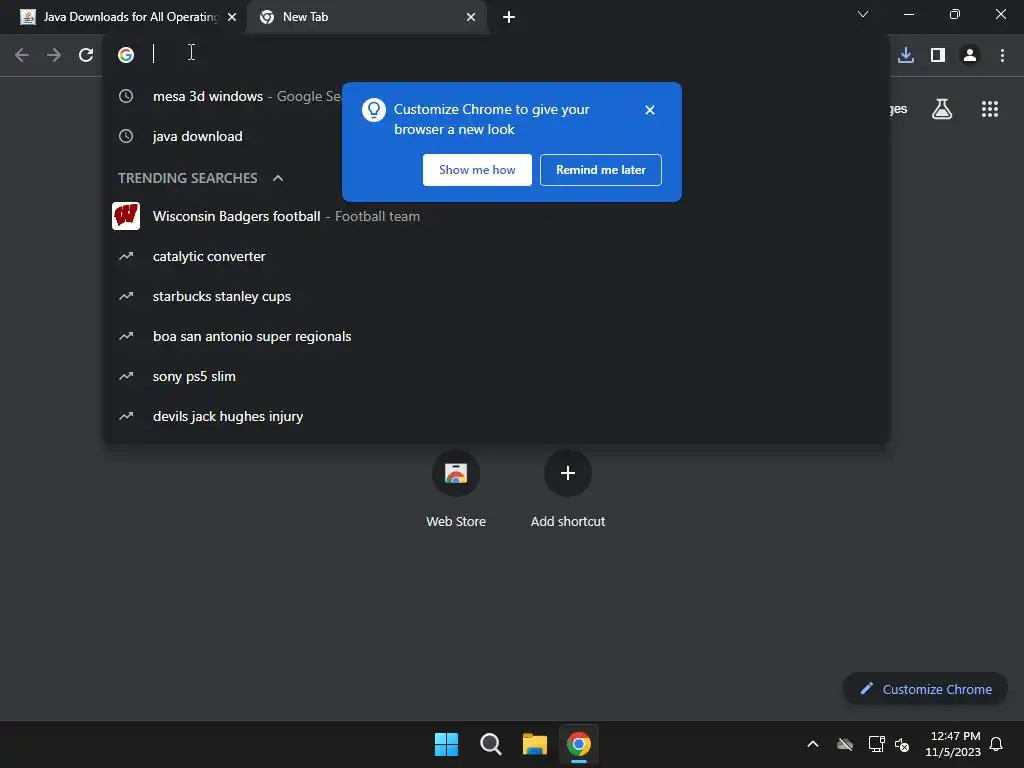
Task: Choose sony ps5 slim trending search
Action: 496,376
